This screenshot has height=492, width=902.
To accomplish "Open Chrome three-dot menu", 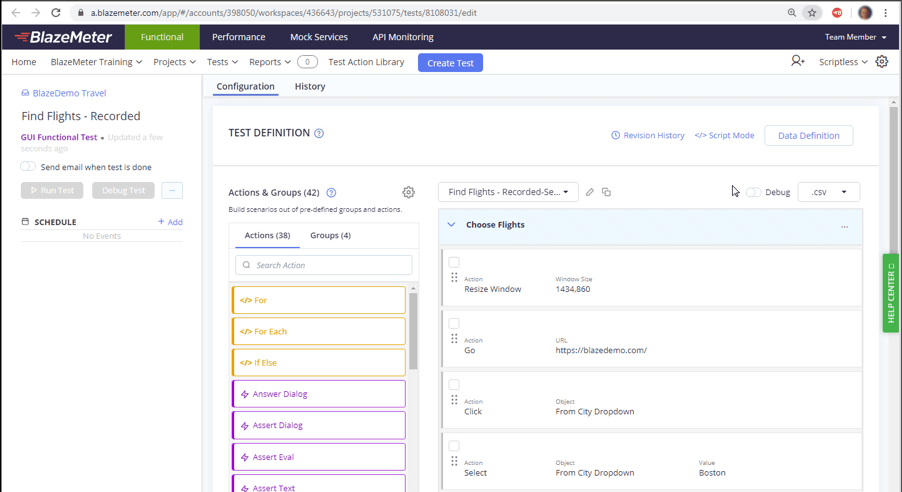I will pyautogui.click(x=886, y=13).
